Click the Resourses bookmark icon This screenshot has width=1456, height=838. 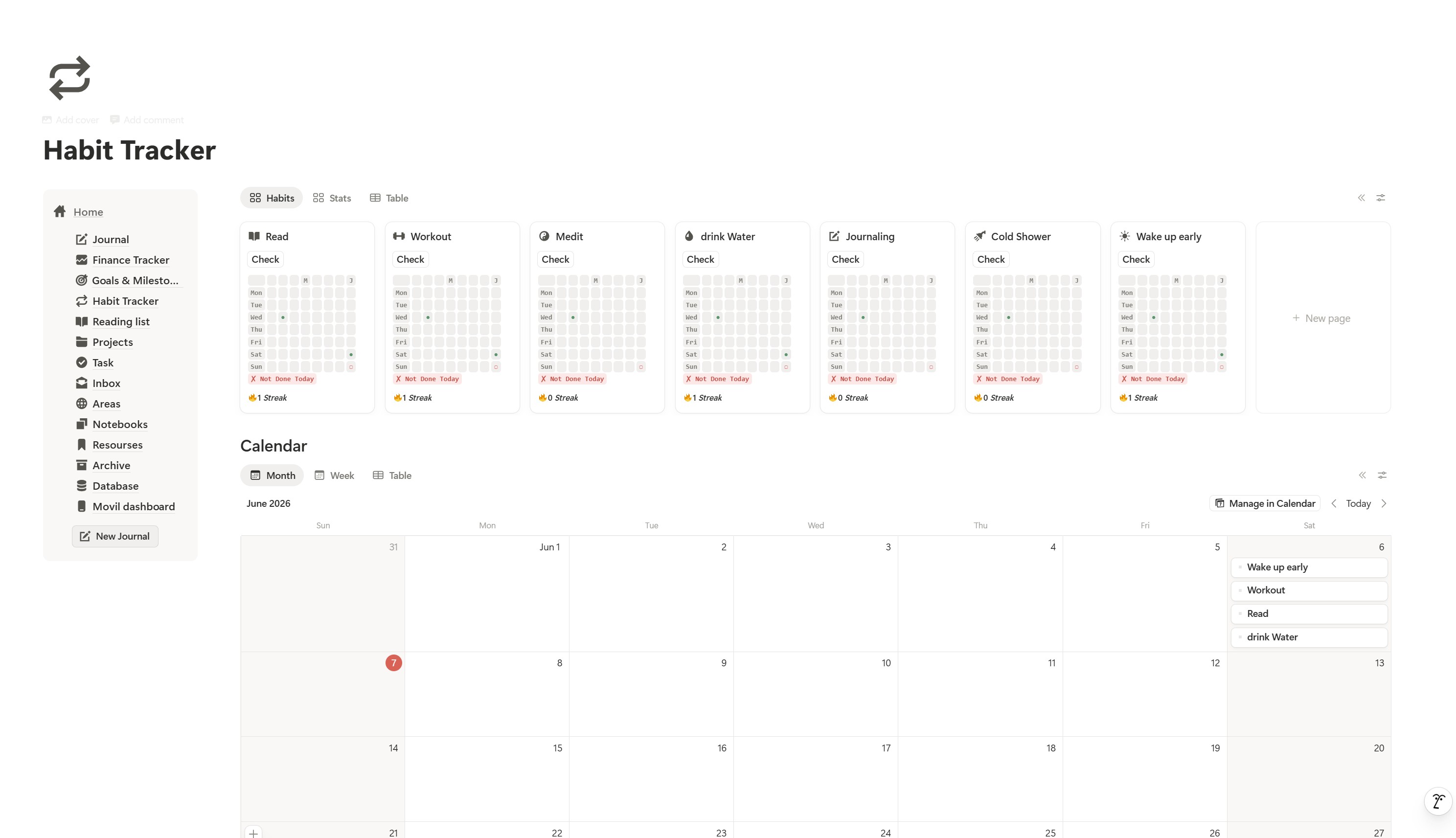pyautogui.click(x=82, y=445)
